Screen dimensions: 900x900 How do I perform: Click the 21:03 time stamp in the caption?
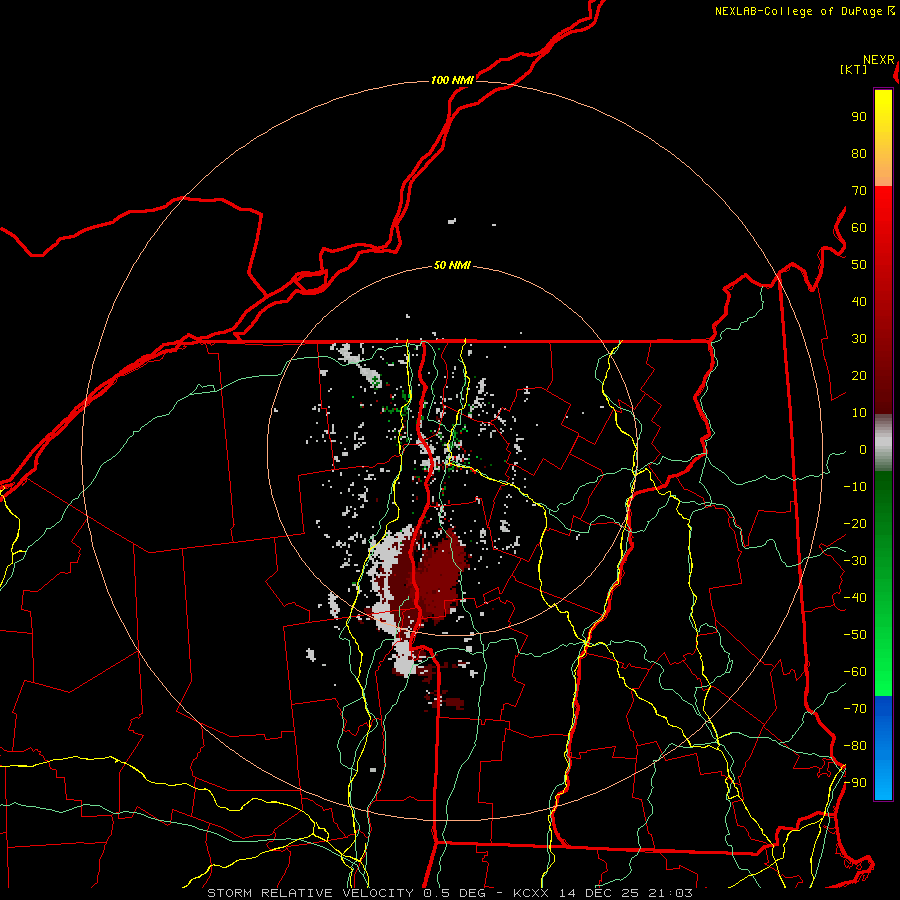[670, 893]
